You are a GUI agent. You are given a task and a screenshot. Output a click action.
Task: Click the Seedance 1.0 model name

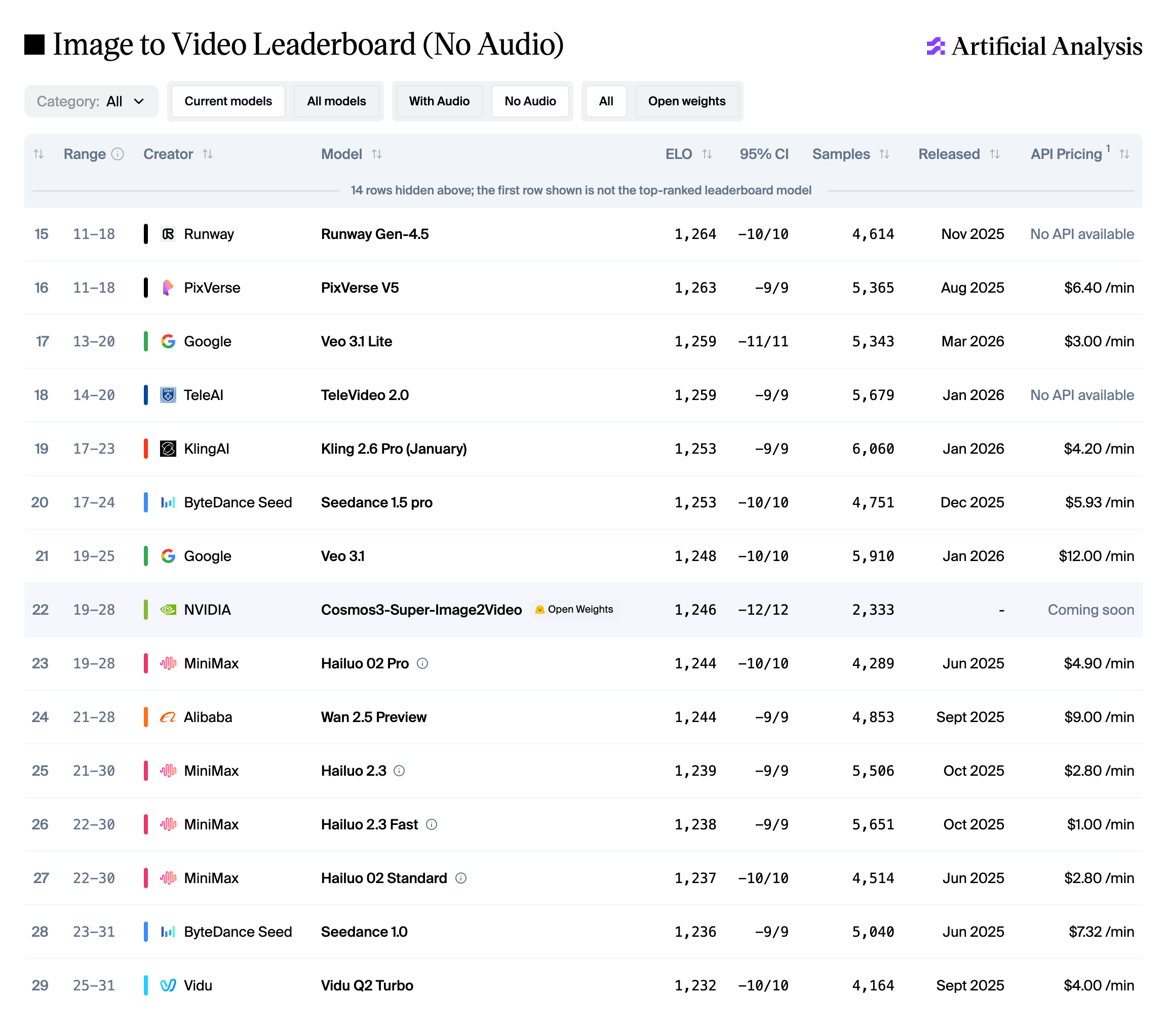pos(364,932)
